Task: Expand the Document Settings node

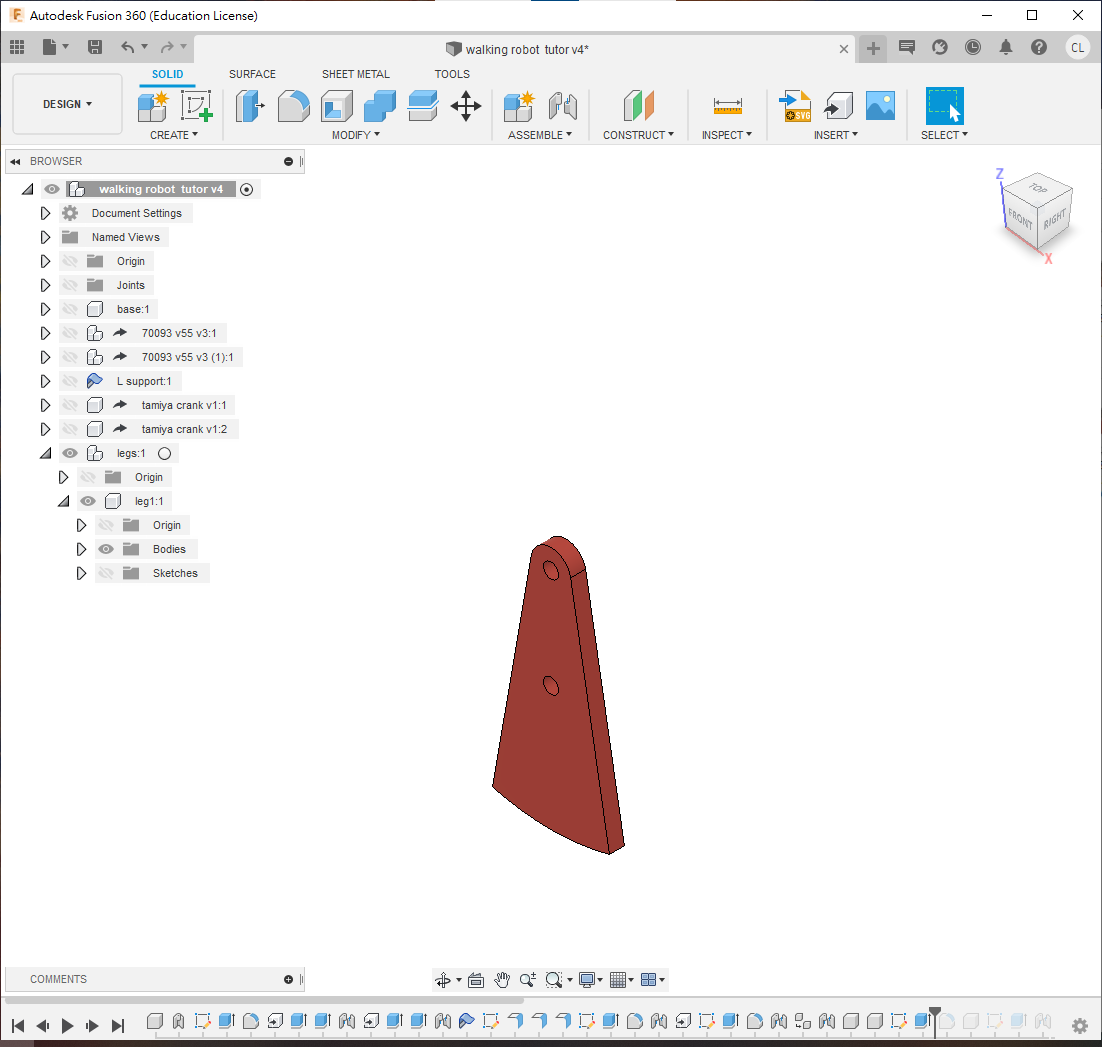Action: (x=45, y=213)
